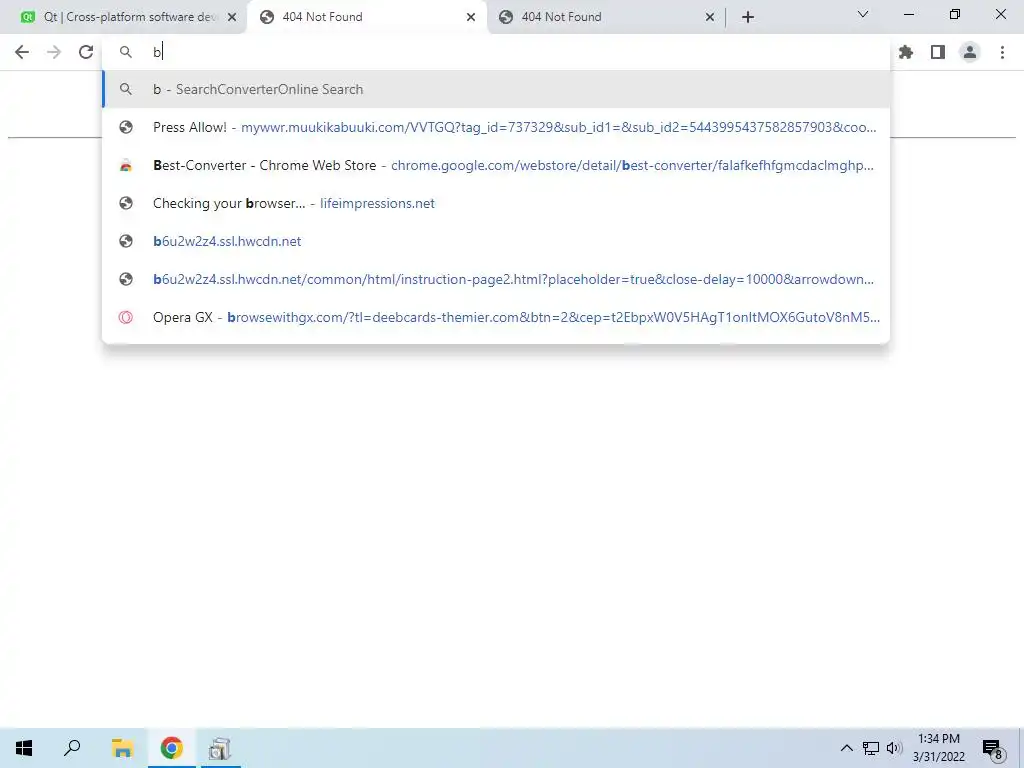Select the short b6u2w2z4.ssl.hwcdn.net suggestion
This screenshot has width=1024, height=768.
pos(496,241)
